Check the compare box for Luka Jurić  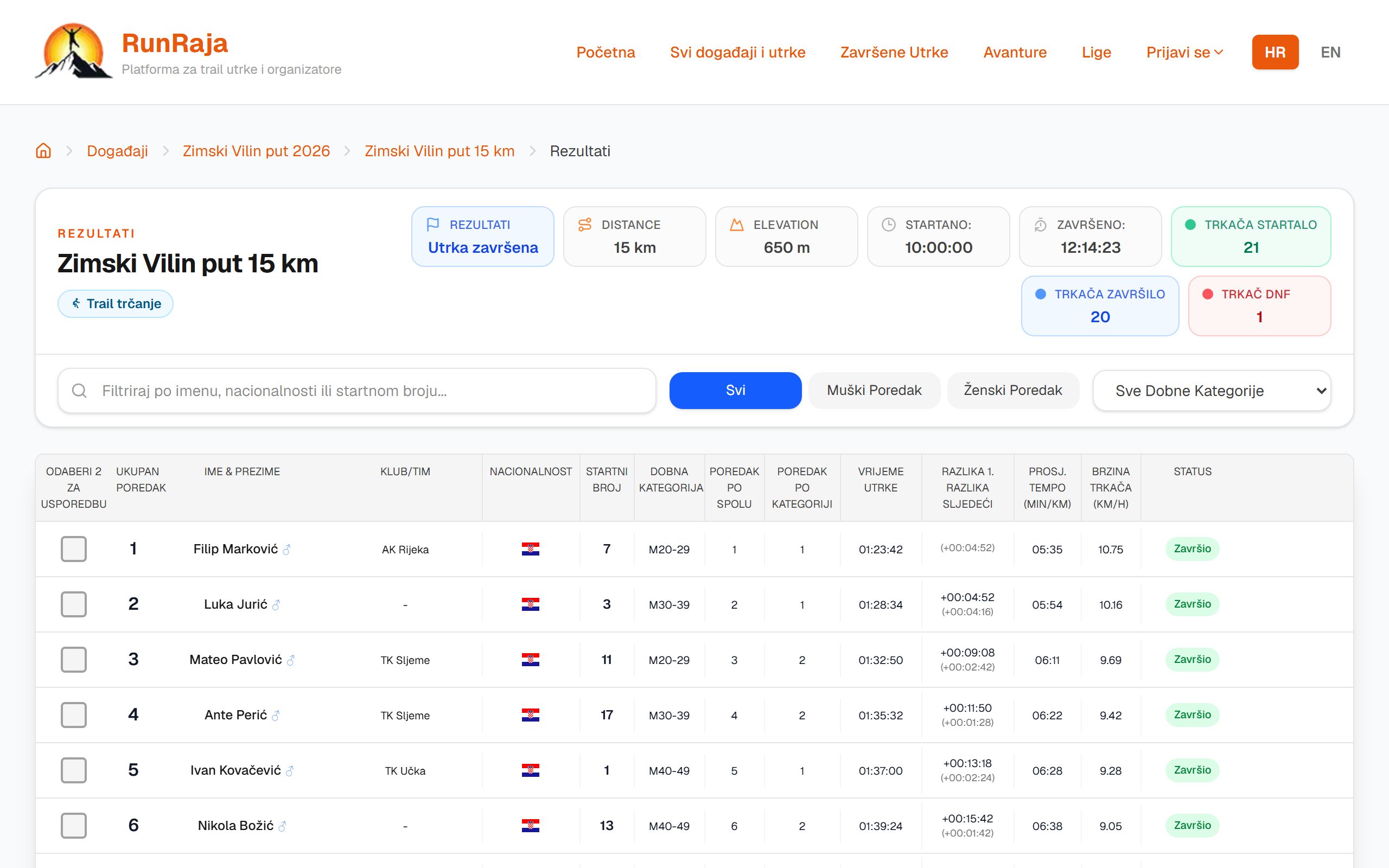73,604
